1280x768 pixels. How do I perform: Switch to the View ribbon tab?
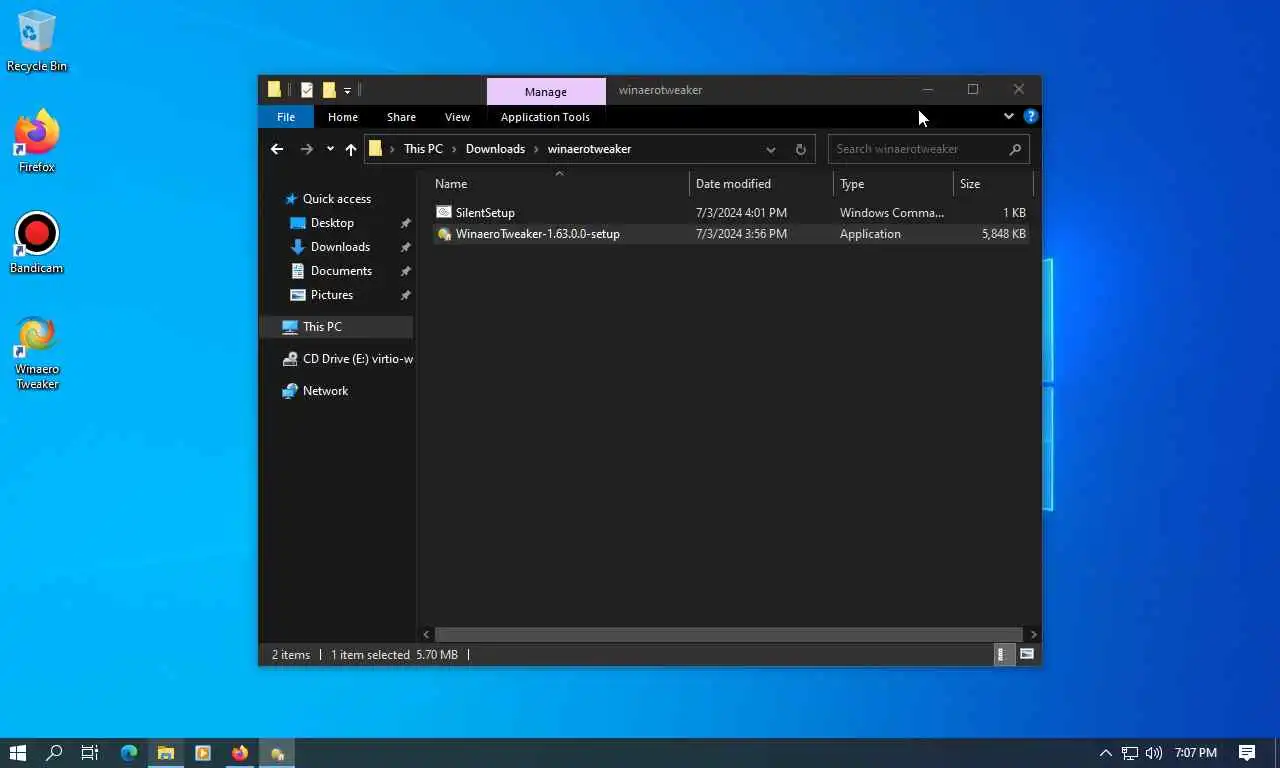pos(457,117)
